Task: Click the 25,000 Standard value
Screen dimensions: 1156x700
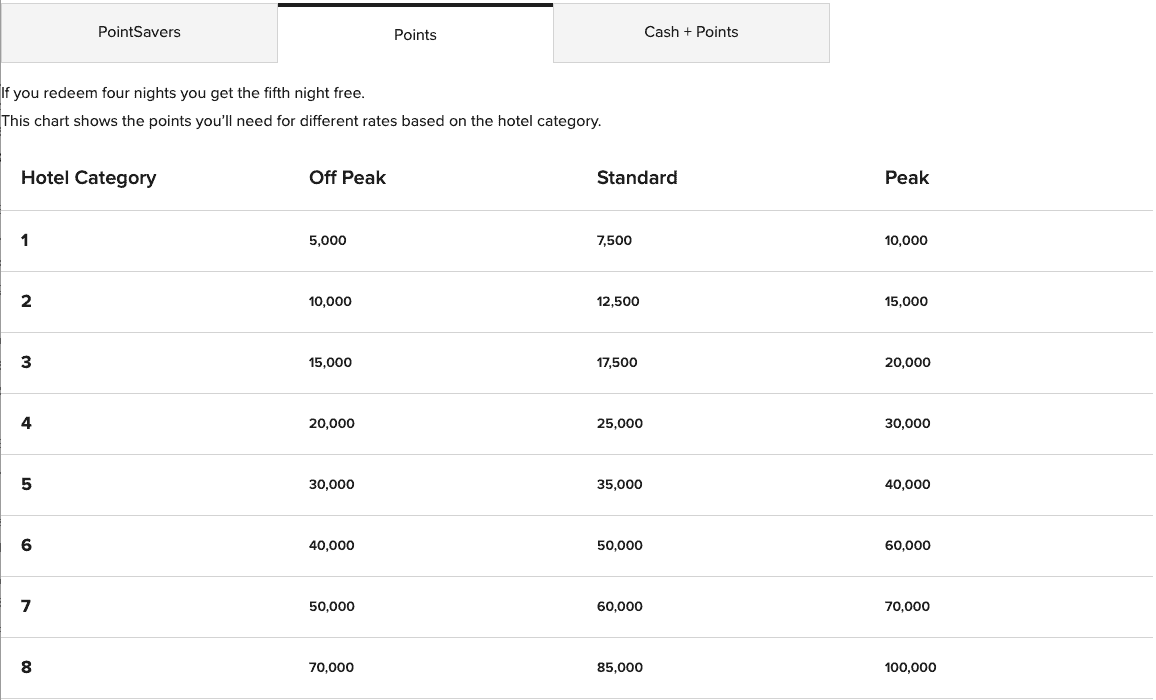Action: 620,423
